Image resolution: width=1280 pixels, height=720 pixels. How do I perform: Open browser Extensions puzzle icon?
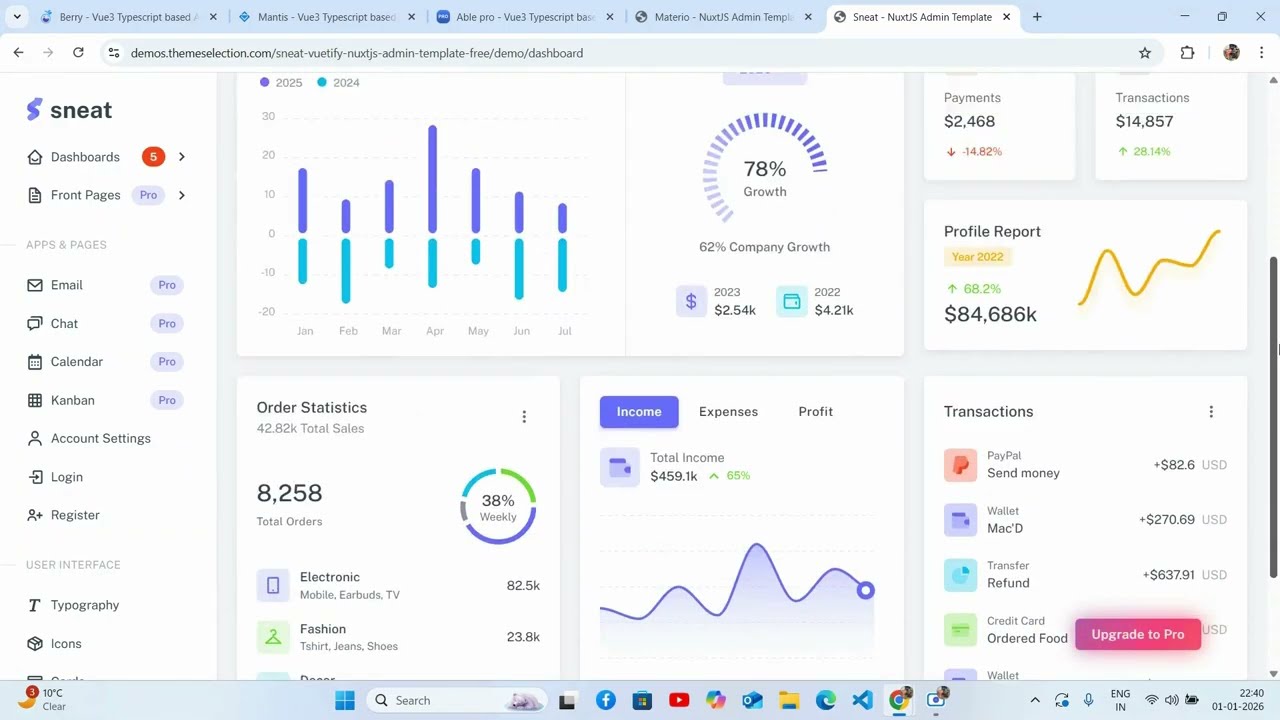click(x=1187, y=53)
